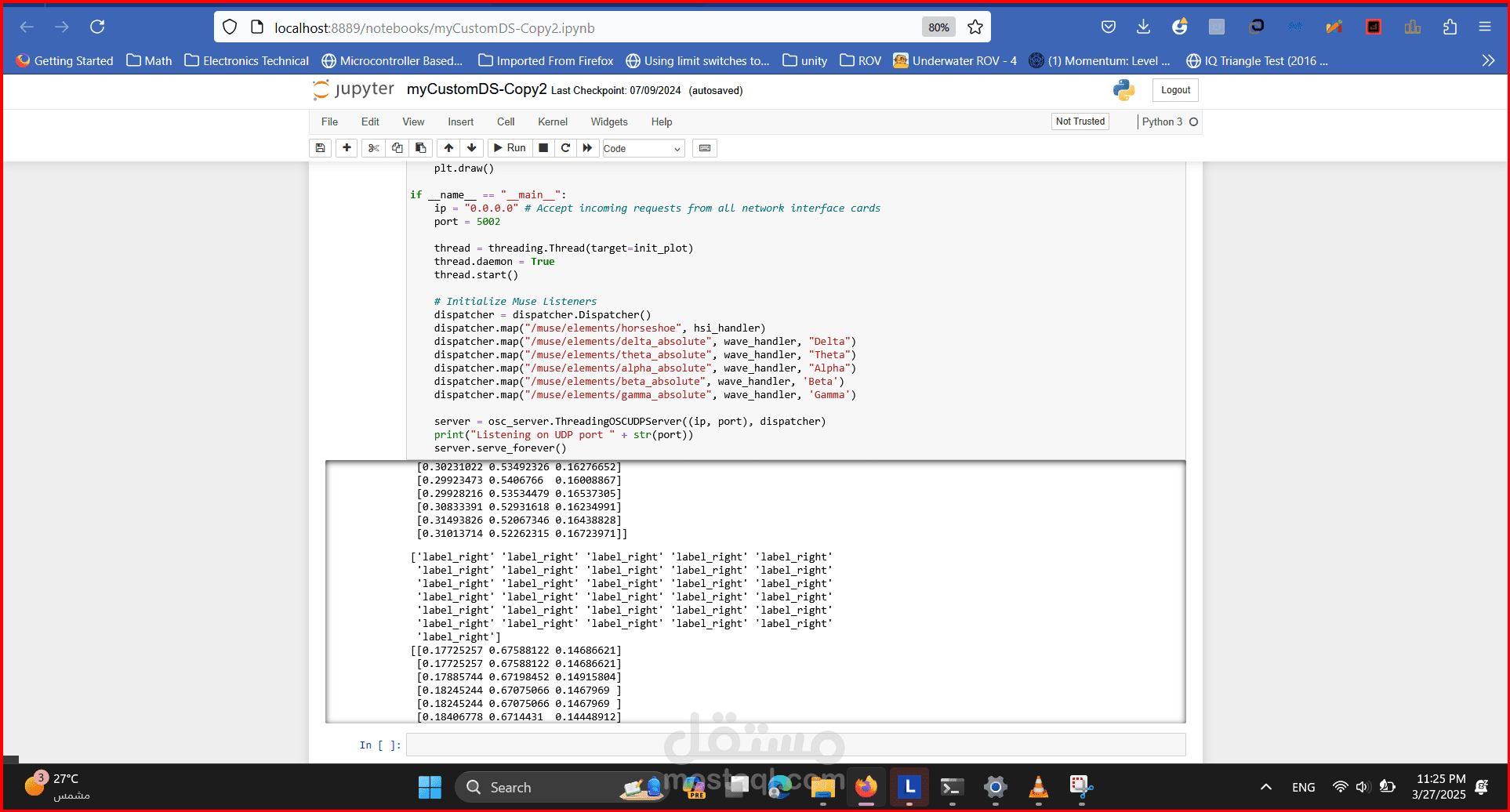Open the Kernel menu
This screenshot has width=1510, height=812.
coord(553,122)
